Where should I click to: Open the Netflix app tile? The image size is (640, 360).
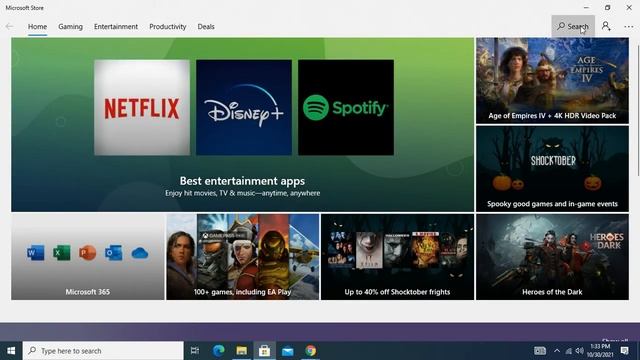click(x=142, y=108)
